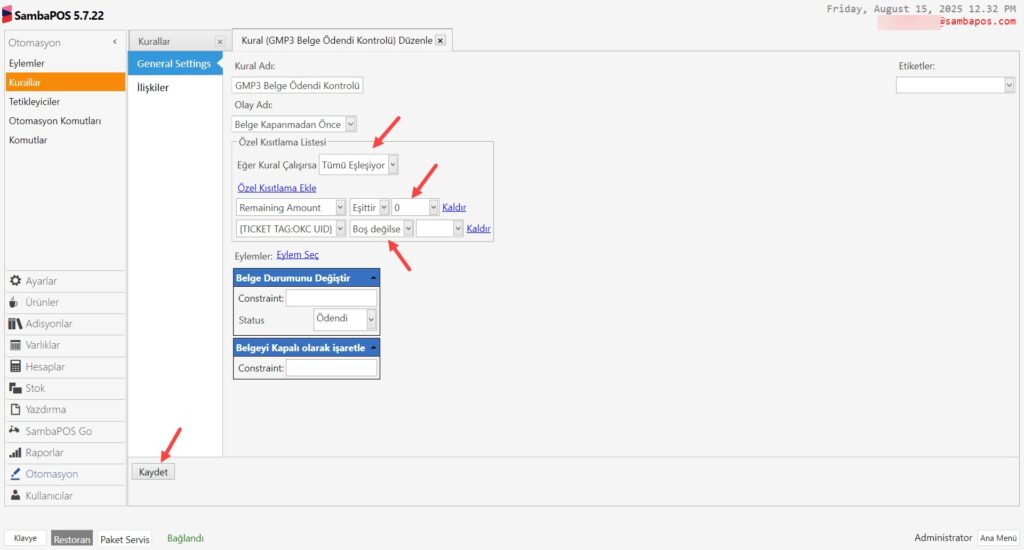Click the Adisyonlar books icon
1024x550 pixels.
click(15, 324)
